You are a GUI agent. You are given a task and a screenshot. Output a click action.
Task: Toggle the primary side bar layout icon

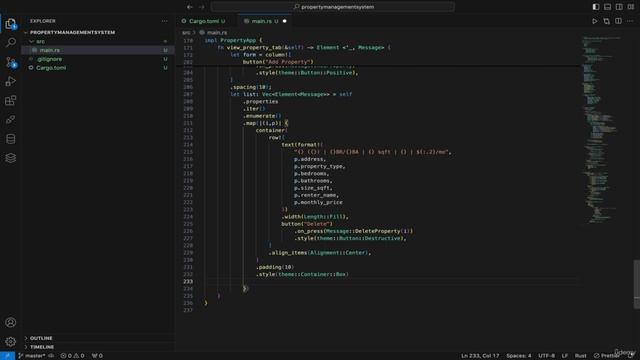click(596, 7)
